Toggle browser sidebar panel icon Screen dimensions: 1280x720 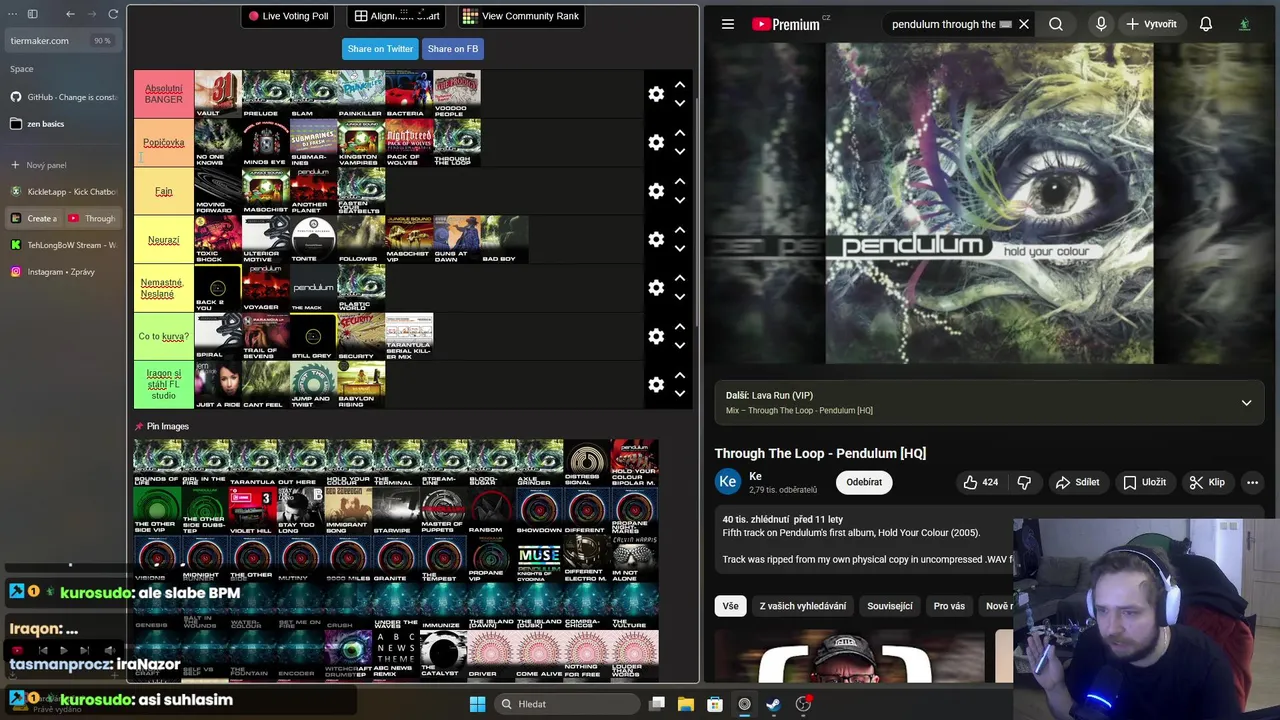[x=32, y=14]
